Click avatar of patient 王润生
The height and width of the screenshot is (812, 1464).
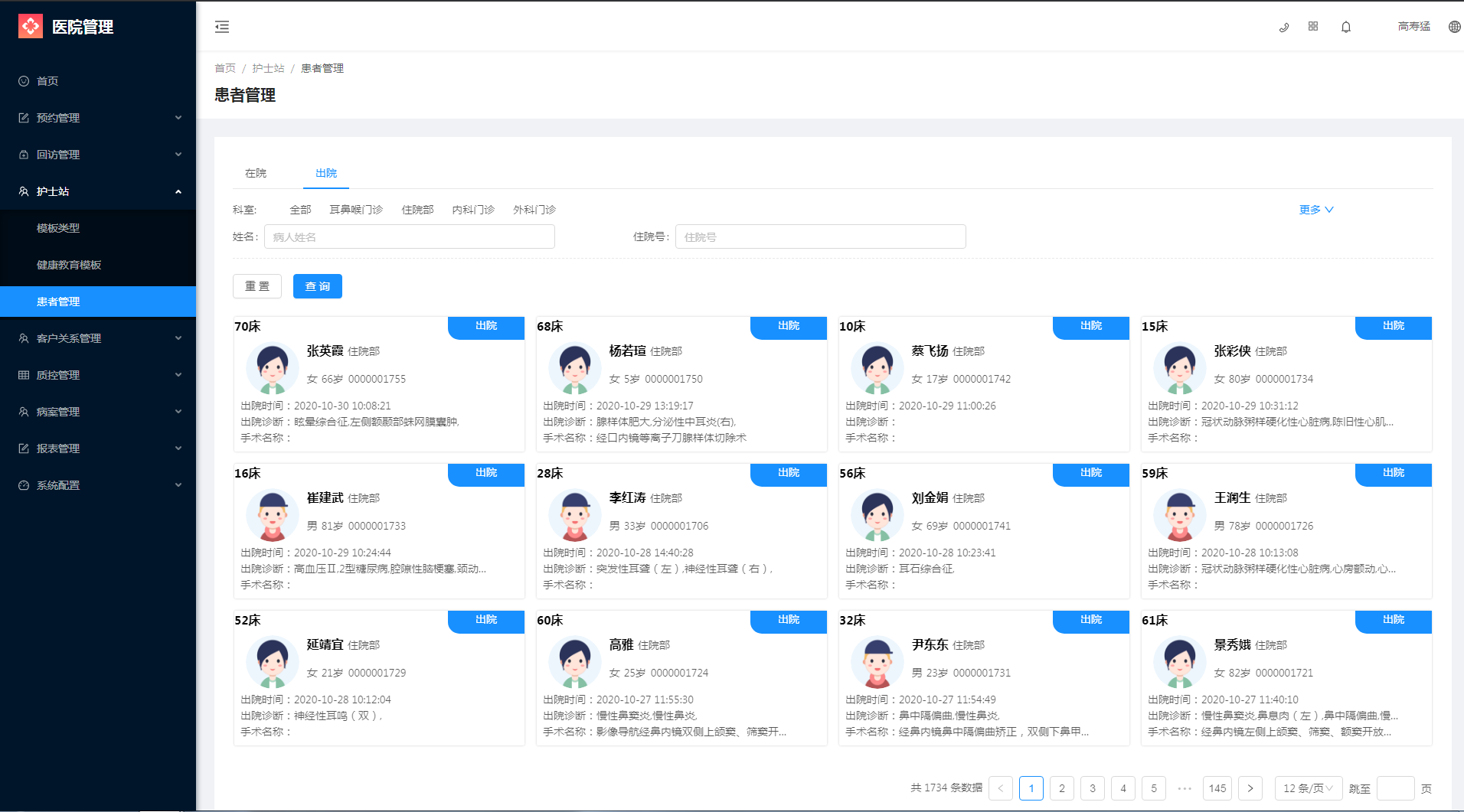[1180, 515]
